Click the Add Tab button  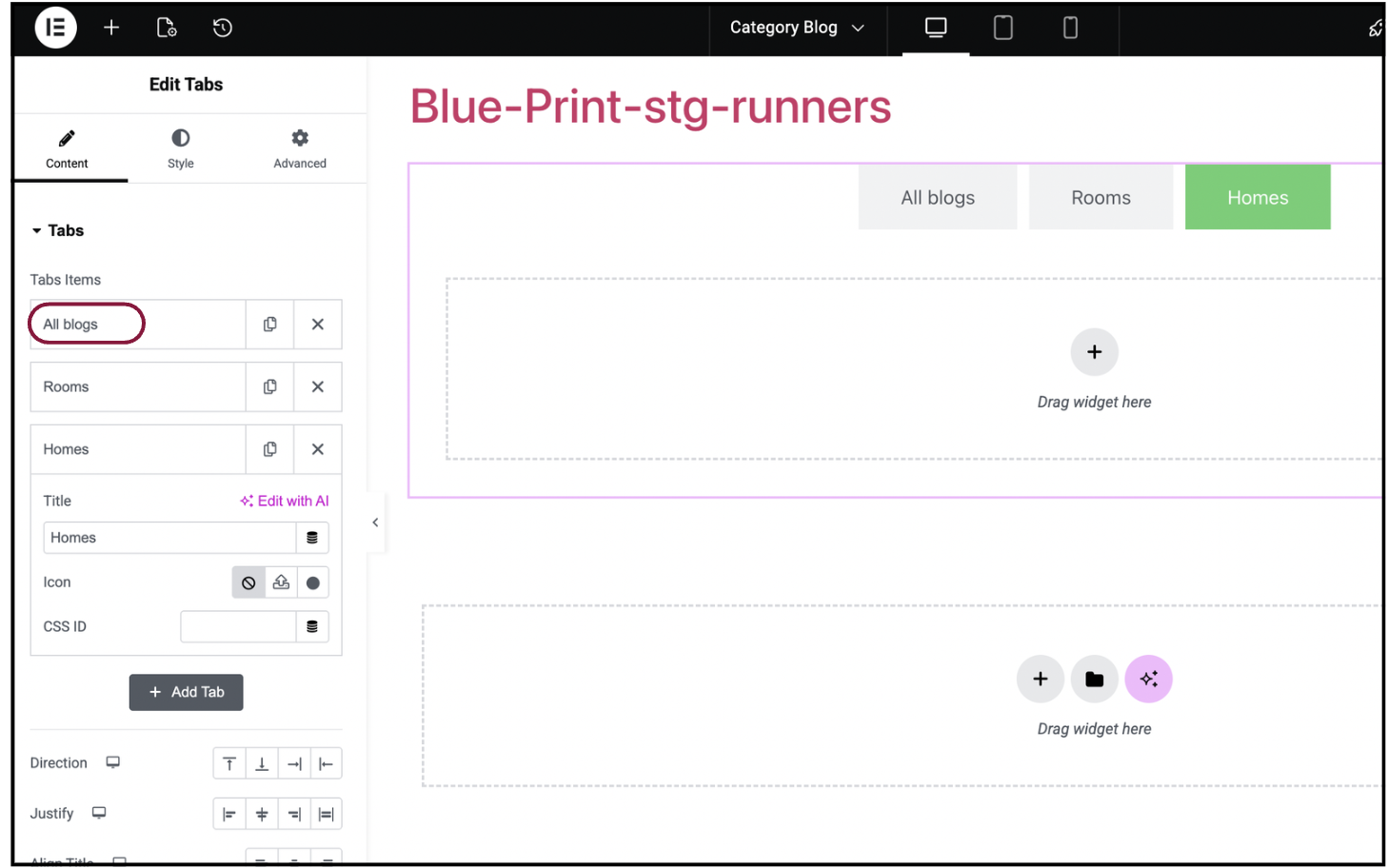187,692
